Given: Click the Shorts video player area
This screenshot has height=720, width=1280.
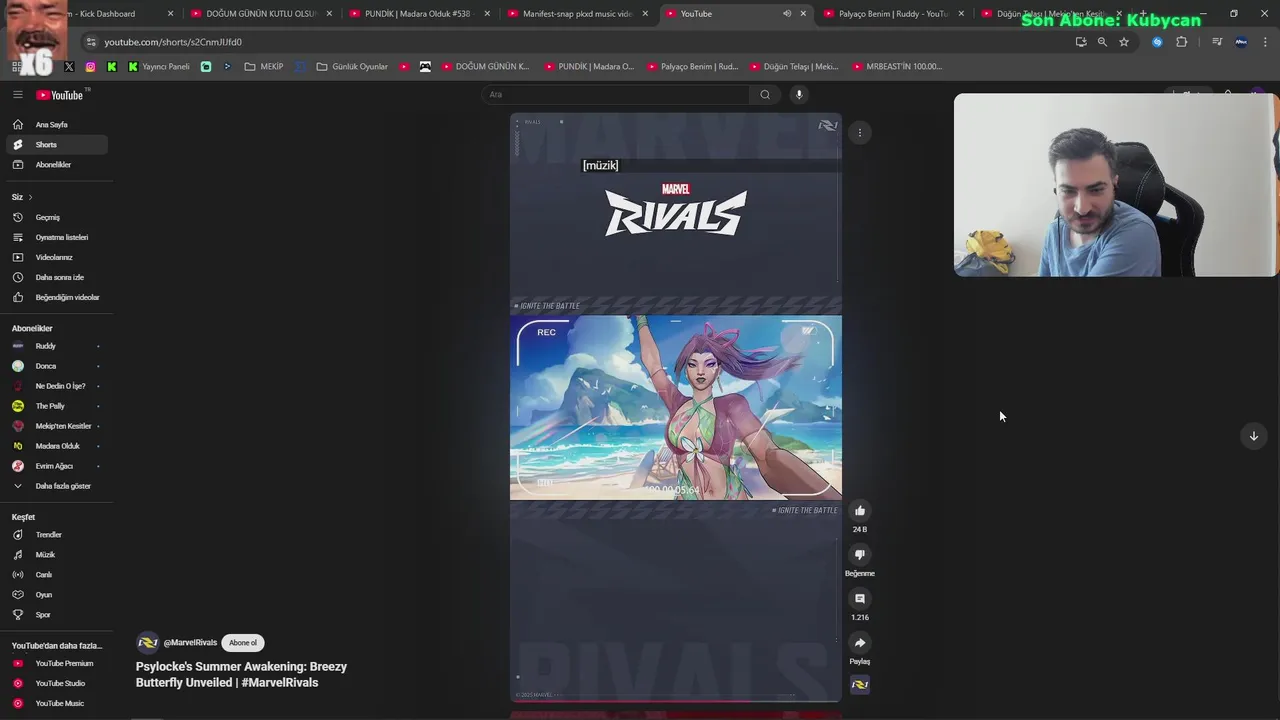Looking at the screenshot, I should [x=676, y=407].
